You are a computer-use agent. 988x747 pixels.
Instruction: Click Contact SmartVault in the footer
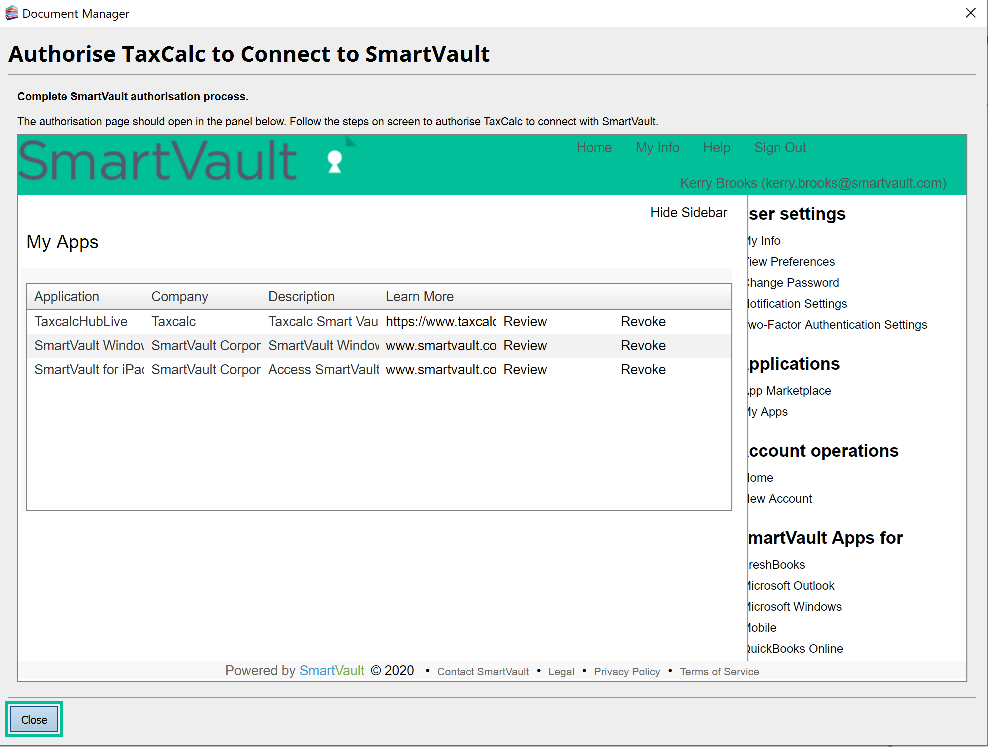pyautogui.click(x=483, y=671)
